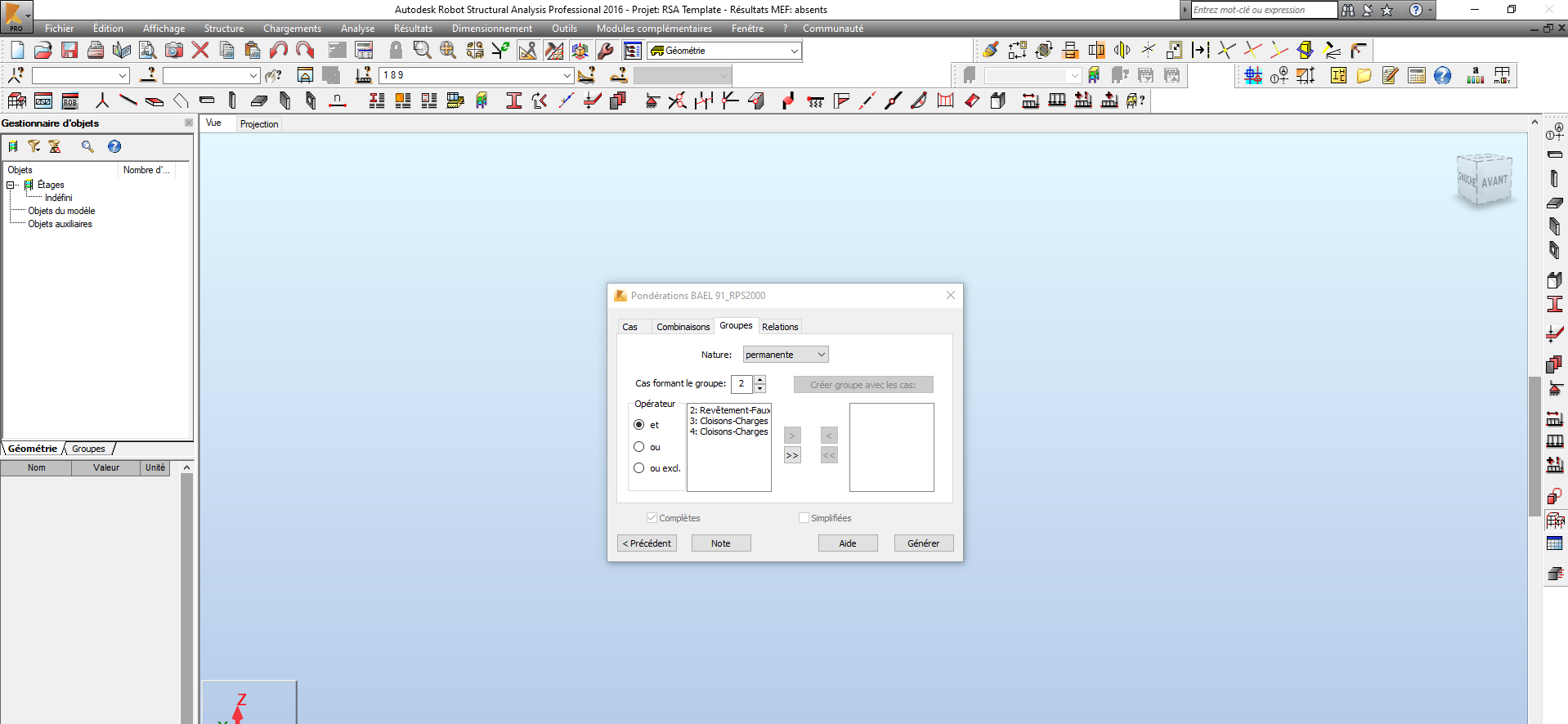The width and height of the screenshot is (1568, 724).
Task: Switch to the Combinaisons tab
Action: coord(683,327)
